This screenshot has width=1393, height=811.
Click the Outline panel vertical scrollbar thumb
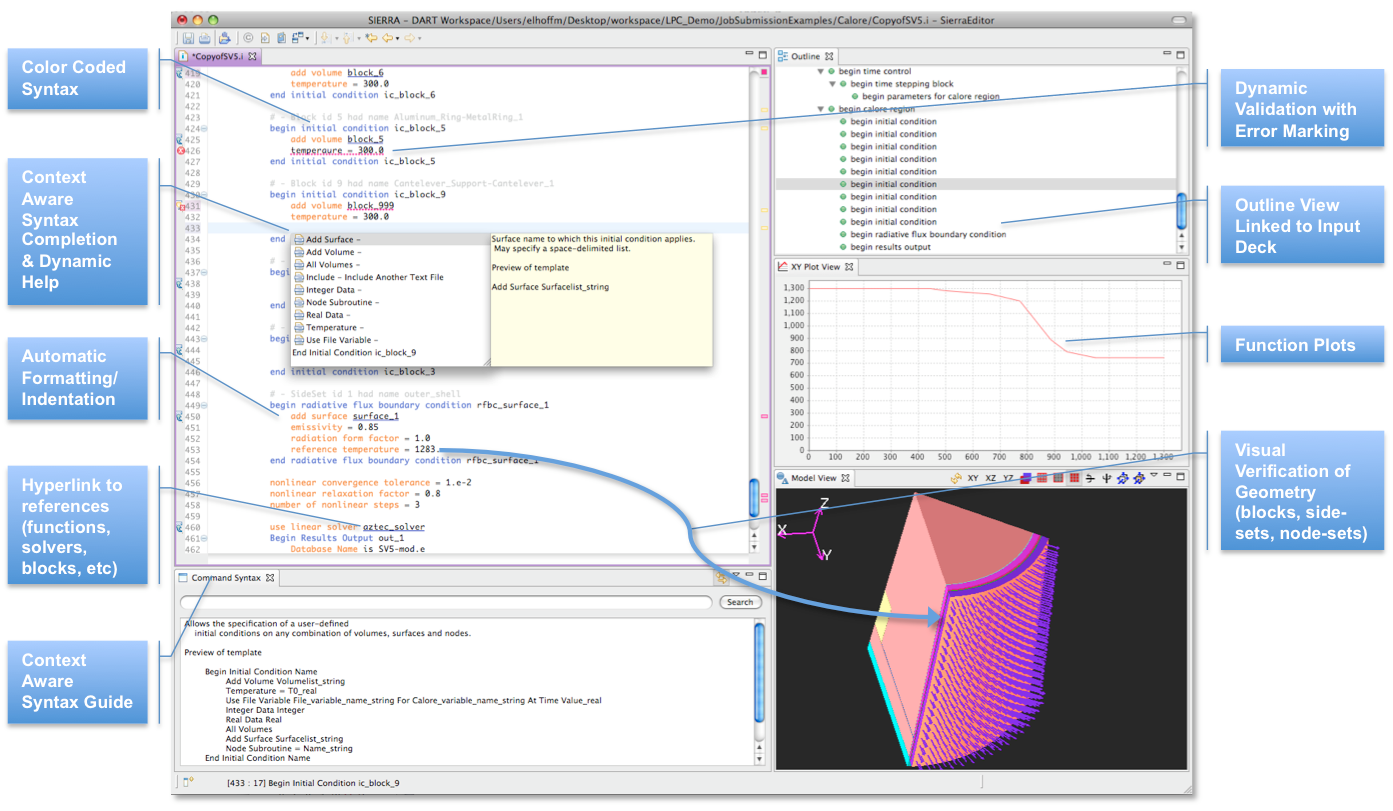point(1181,211)
